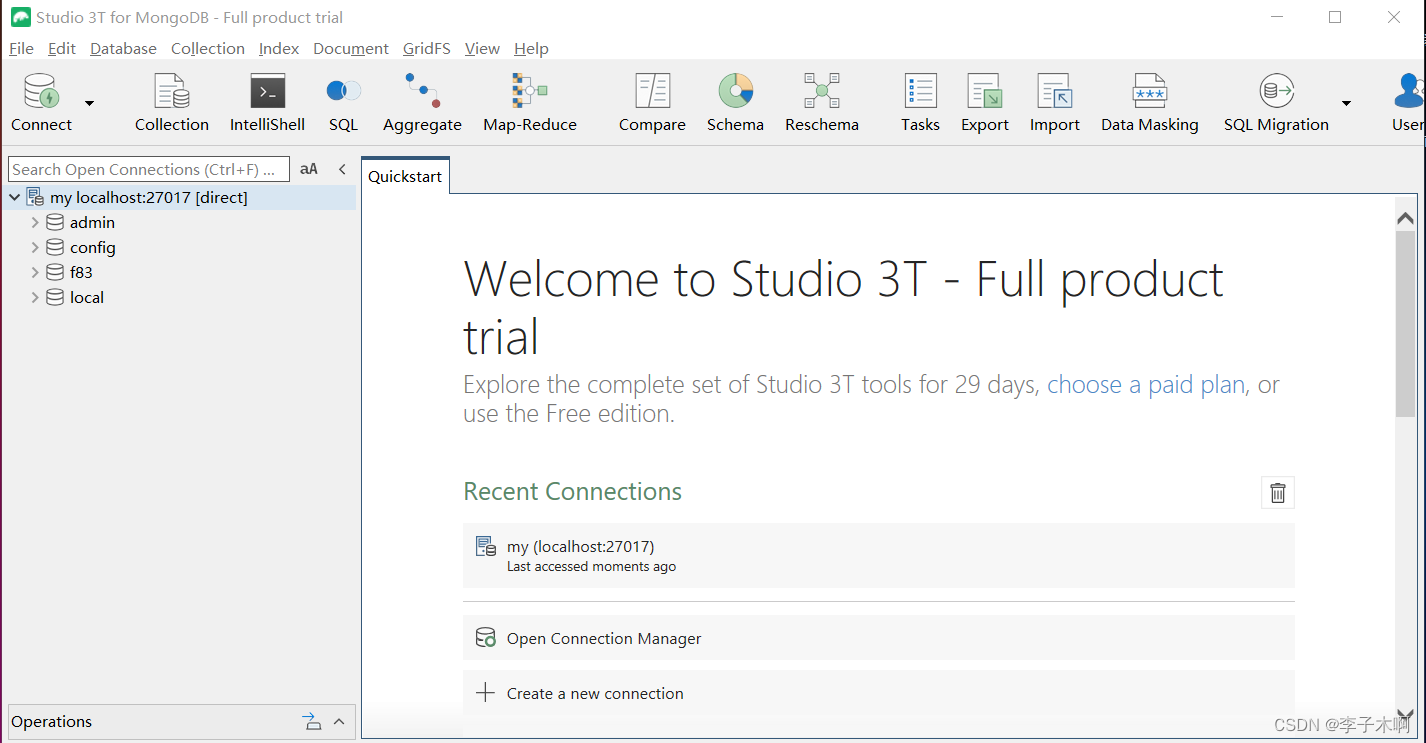Image resolution: width=1426 pixels, height=743 pixels.
Task: Open the Help menu
Action: (531, 48)
